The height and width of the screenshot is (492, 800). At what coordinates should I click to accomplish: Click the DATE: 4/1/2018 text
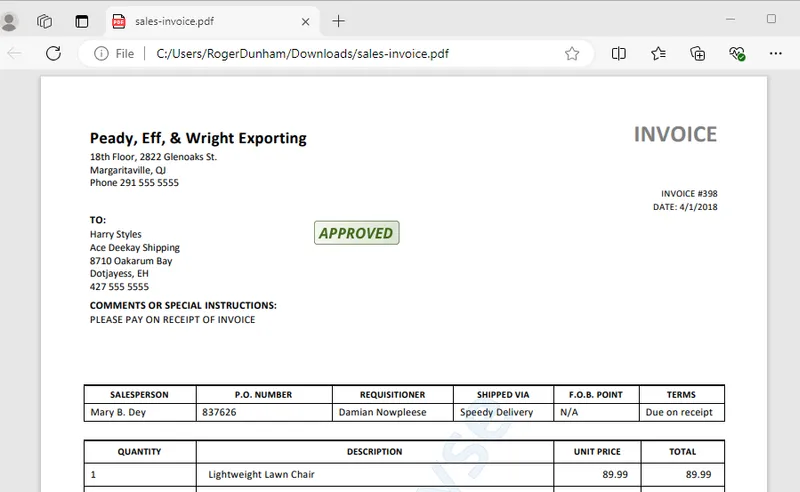point(685,207)
